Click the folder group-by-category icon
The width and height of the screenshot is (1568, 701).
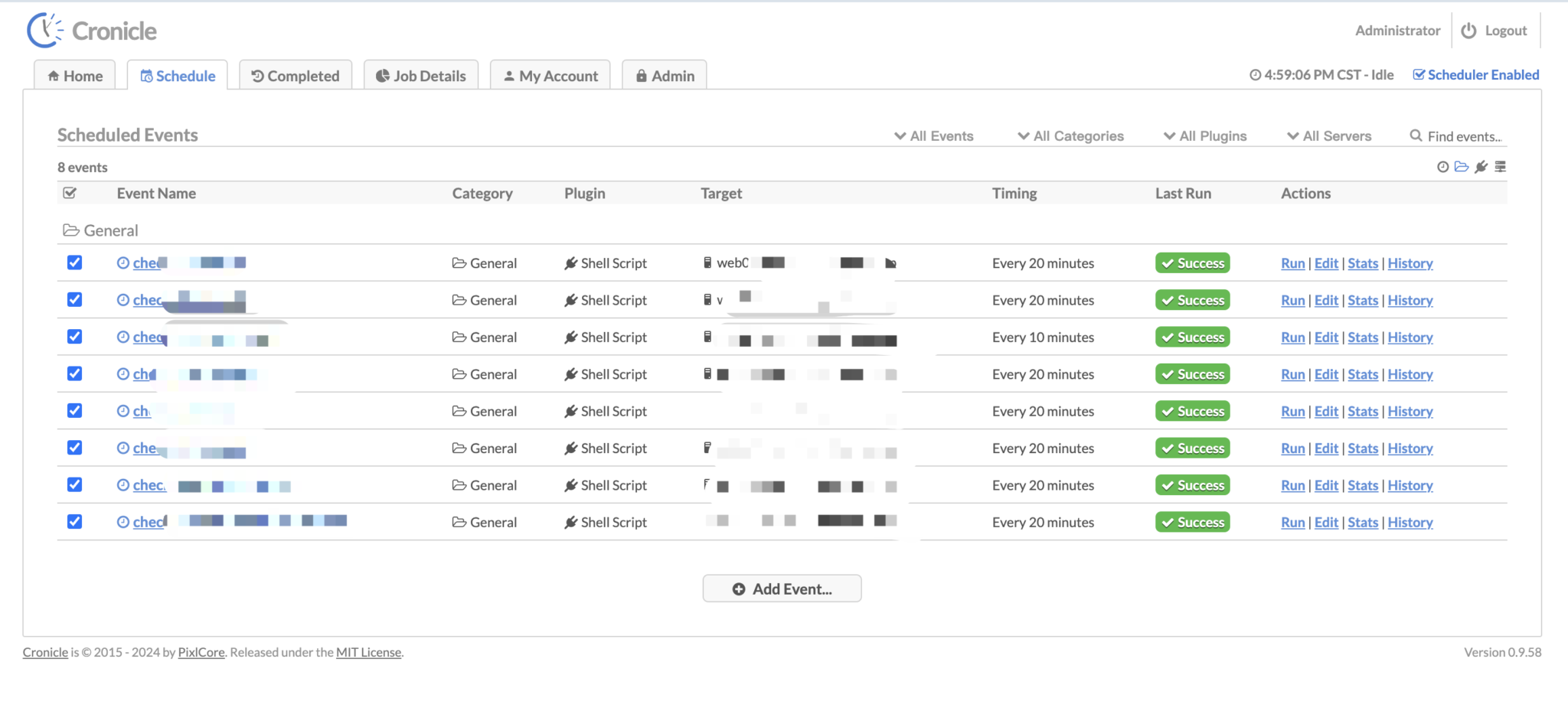1462,167
